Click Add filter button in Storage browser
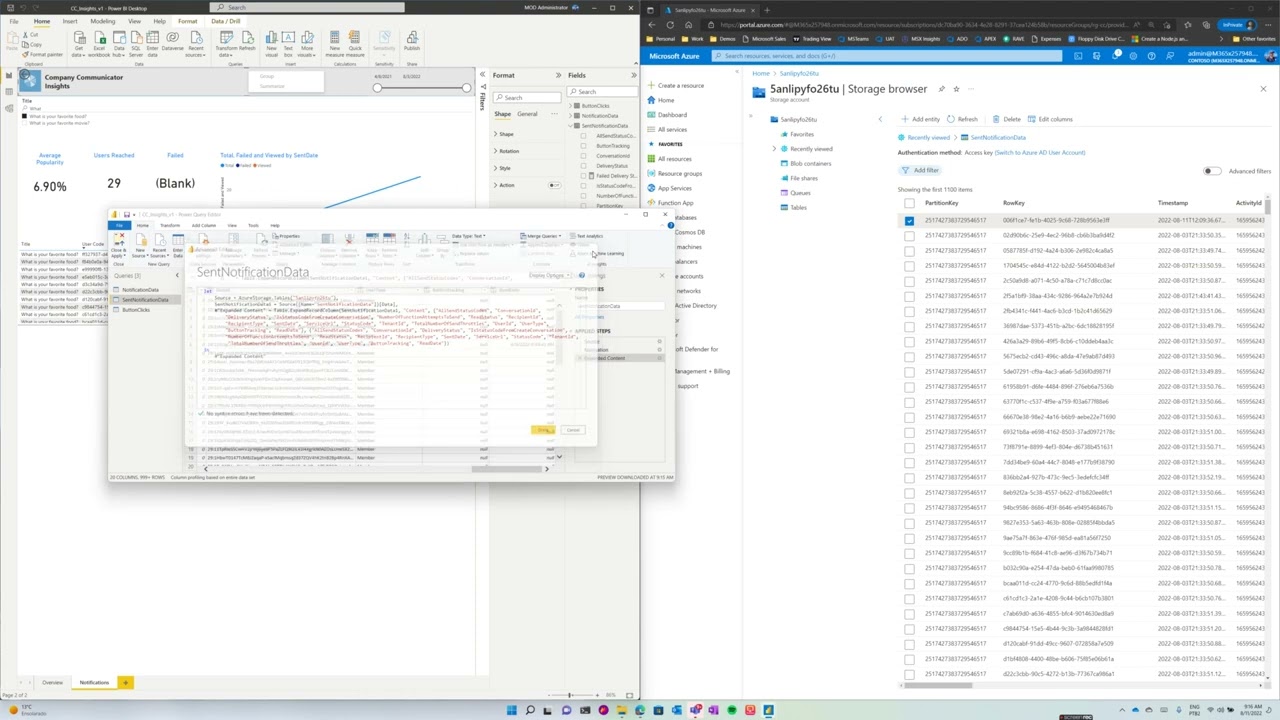Screen dimensions: 1280x720 921,171
